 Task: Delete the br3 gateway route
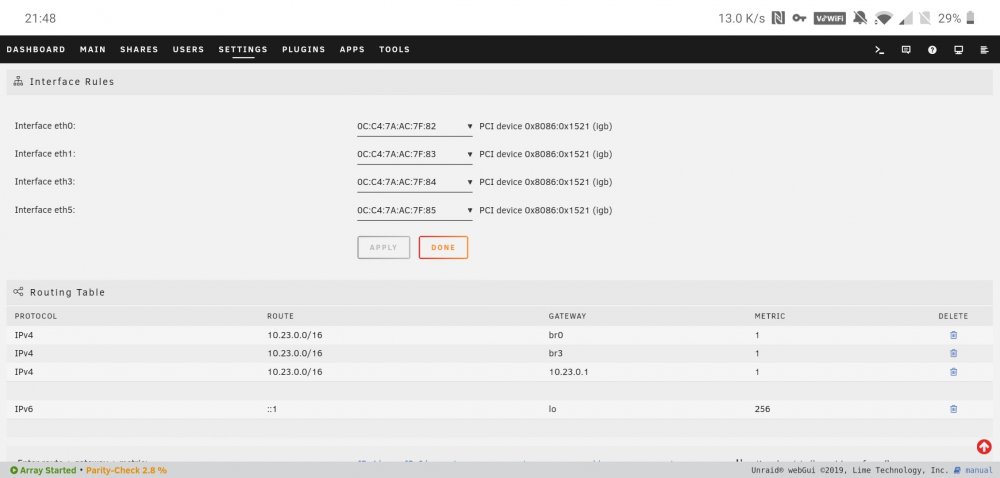(953, 353)
